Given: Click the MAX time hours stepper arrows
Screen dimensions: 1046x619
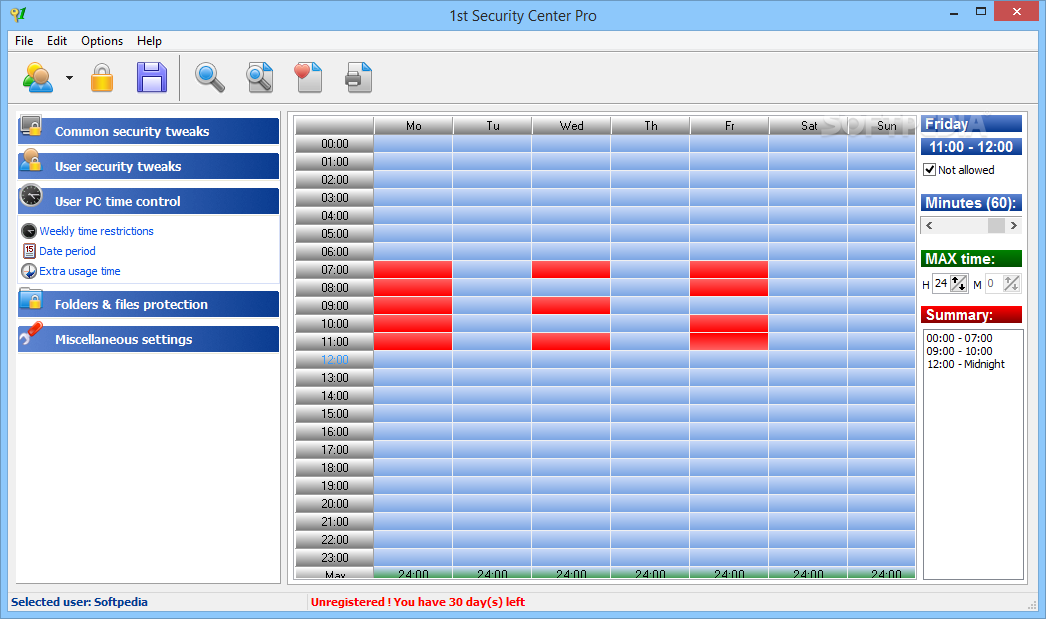Looking at the screenshot, I should pos(959,283).
